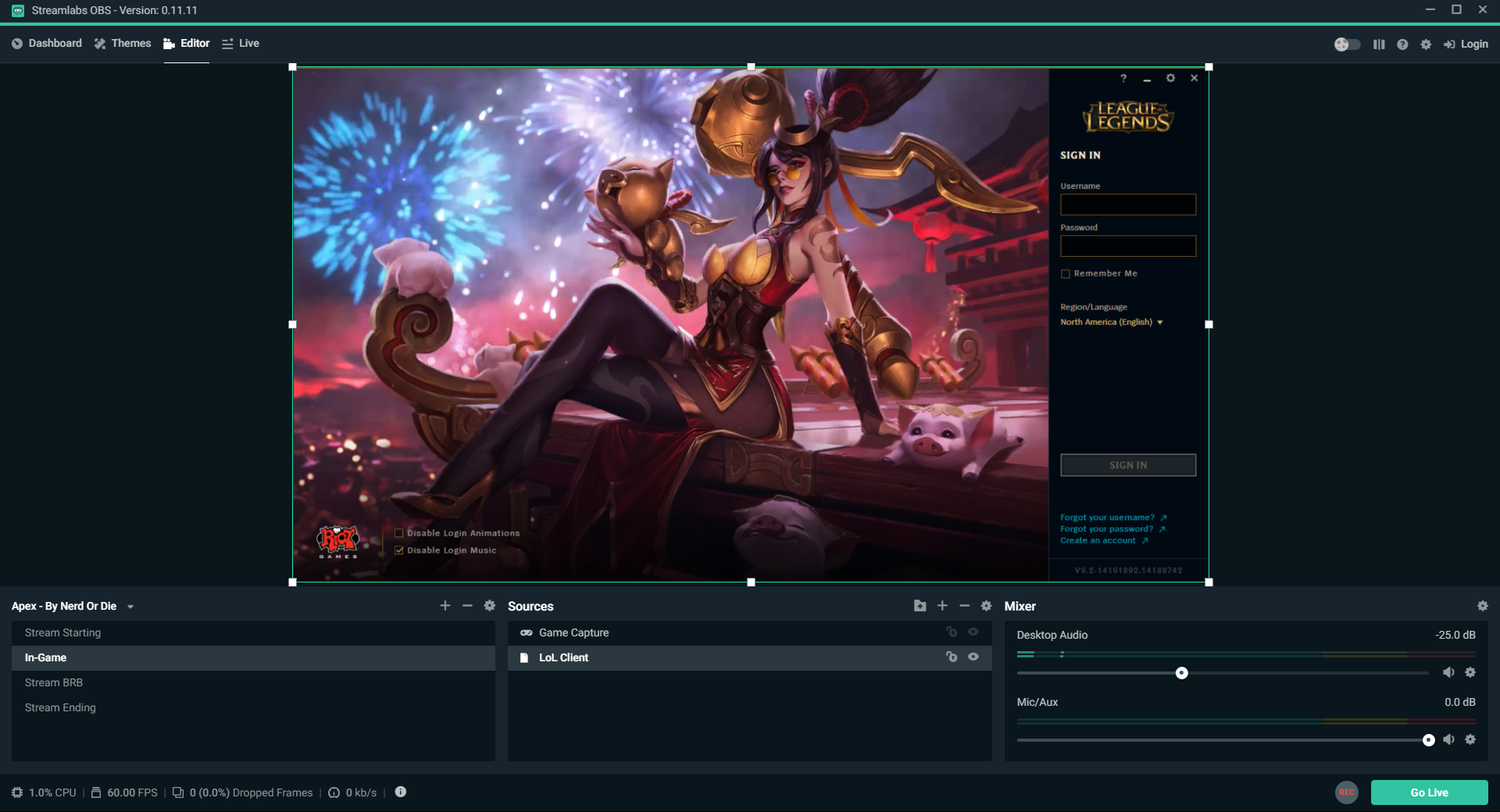The width and height of the screenshot is (1500, 812).
Task: Hide the LoL Client source
Action: tap(973, 657)
